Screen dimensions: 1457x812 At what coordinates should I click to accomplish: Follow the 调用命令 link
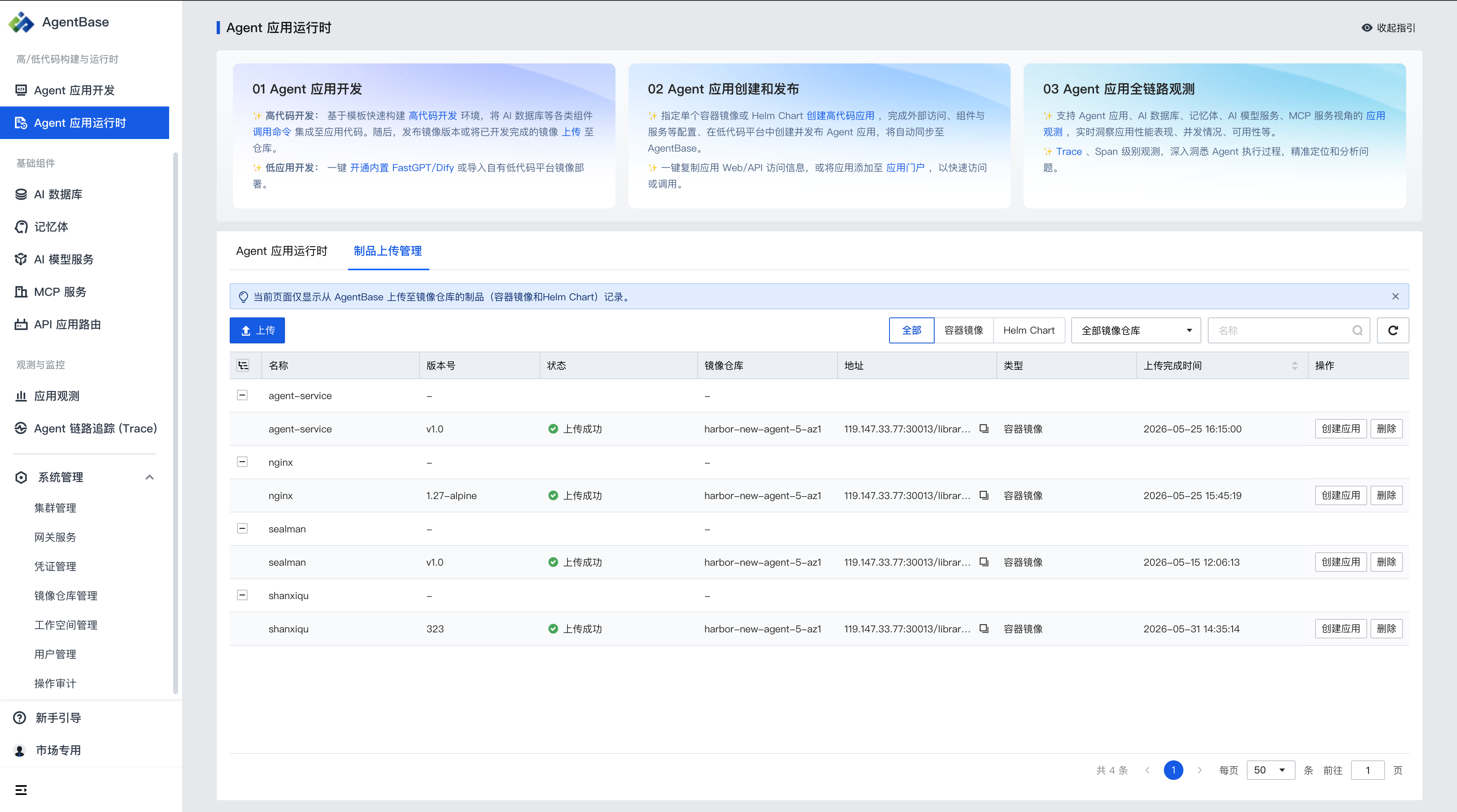point(272,132)
